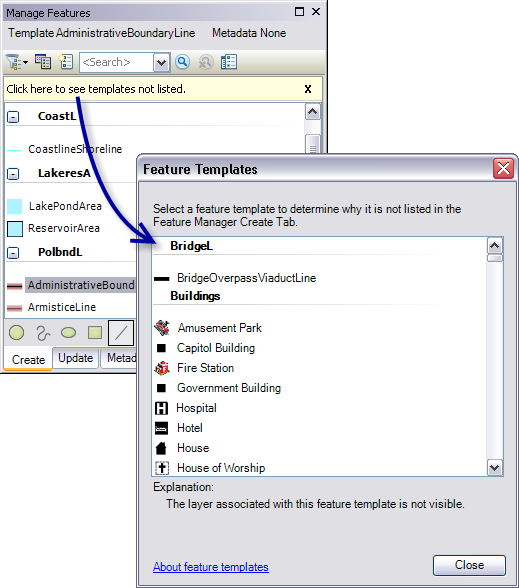
Task: Select the CoastlineShoreline template
Action: (75, 149)
